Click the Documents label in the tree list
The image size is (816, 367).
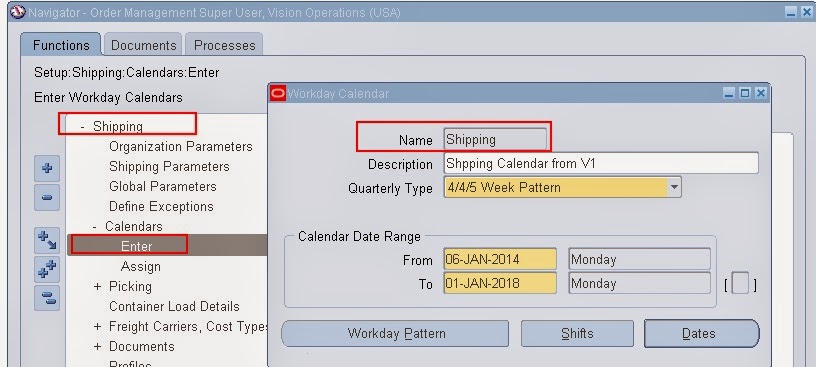pos(142,347)
